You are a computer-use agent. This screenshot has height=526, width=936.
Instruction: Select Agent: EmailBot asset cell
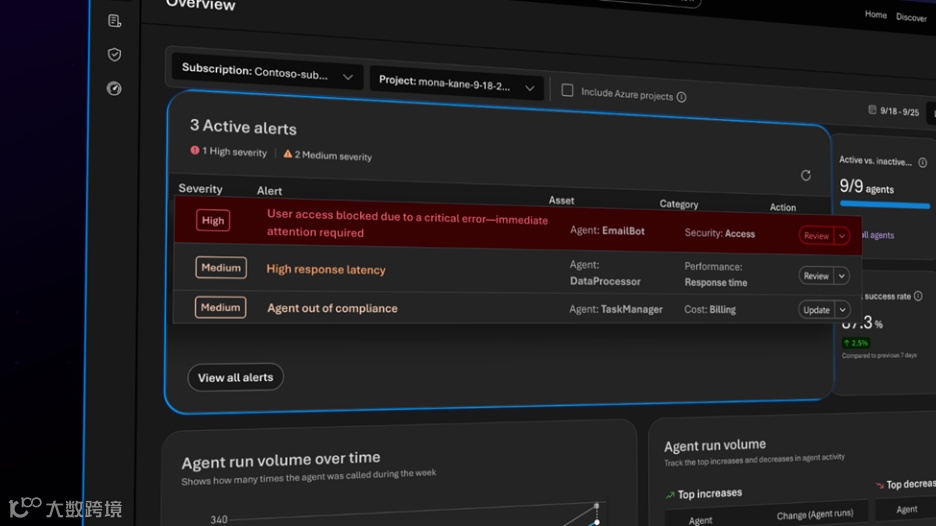pyautogui.click(x=607, y=230)
